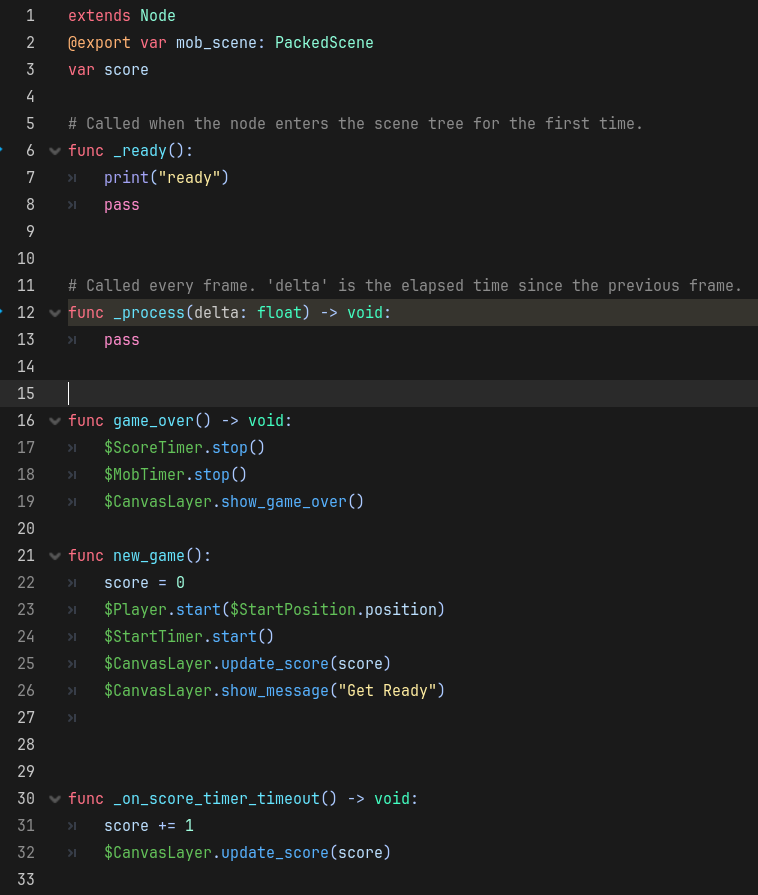Image resolution: width=758 pixels, height=895 pixels.
Task: Click 'score' in the var declaration on line 3
Action: tap(126, 70)
